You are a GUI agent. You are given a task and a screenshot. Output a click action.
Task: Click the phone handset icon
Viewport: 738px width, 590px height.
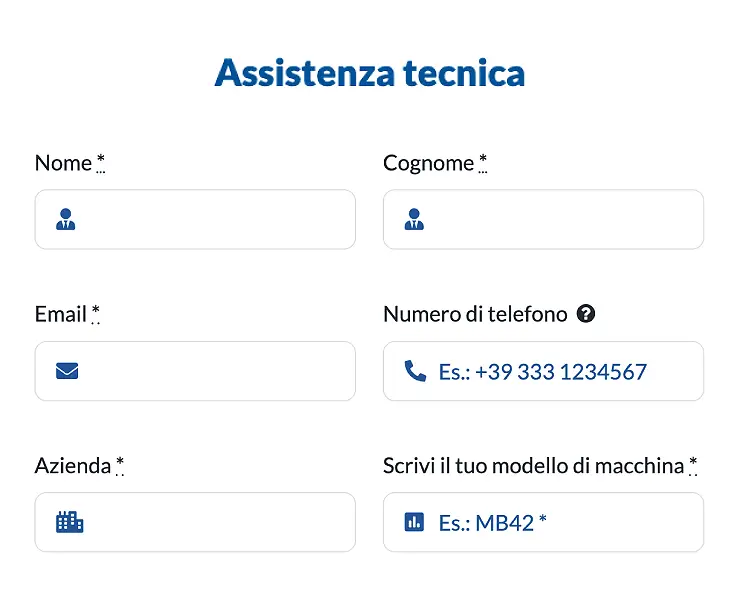[x=415, y=371]
